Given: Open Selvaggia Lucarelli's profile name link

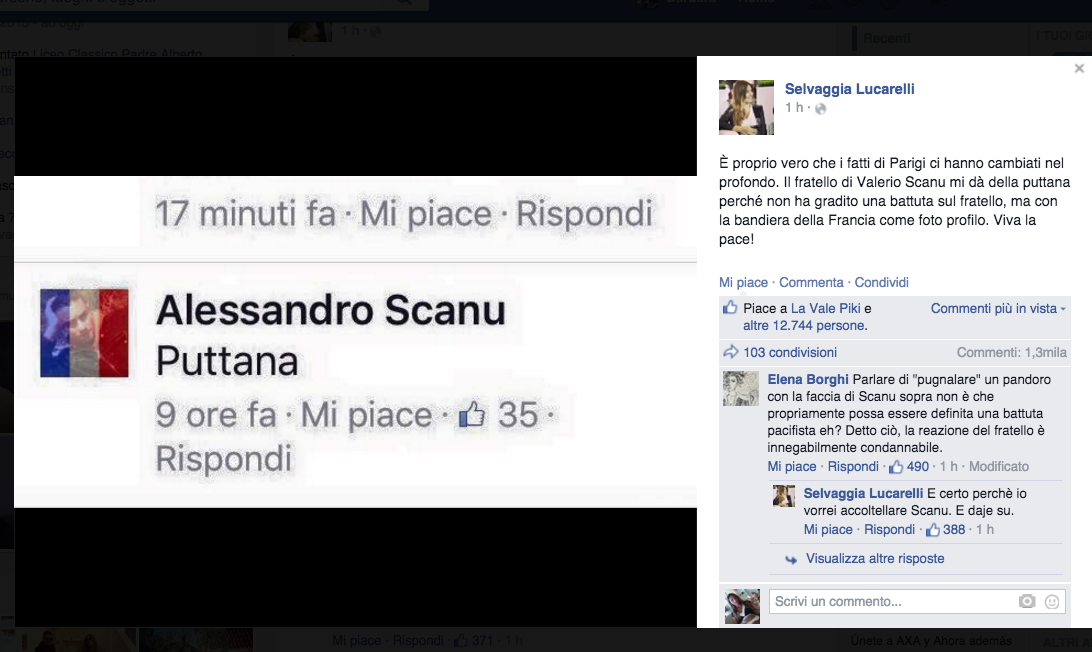Looking at the screenshot, I should [850, 89].
